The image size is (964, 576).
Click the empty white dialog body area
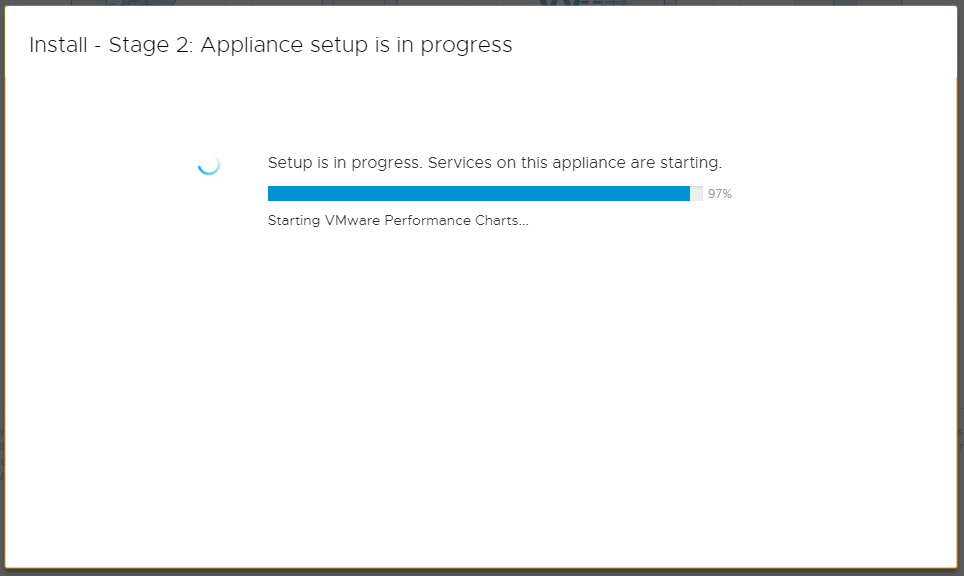480,400
